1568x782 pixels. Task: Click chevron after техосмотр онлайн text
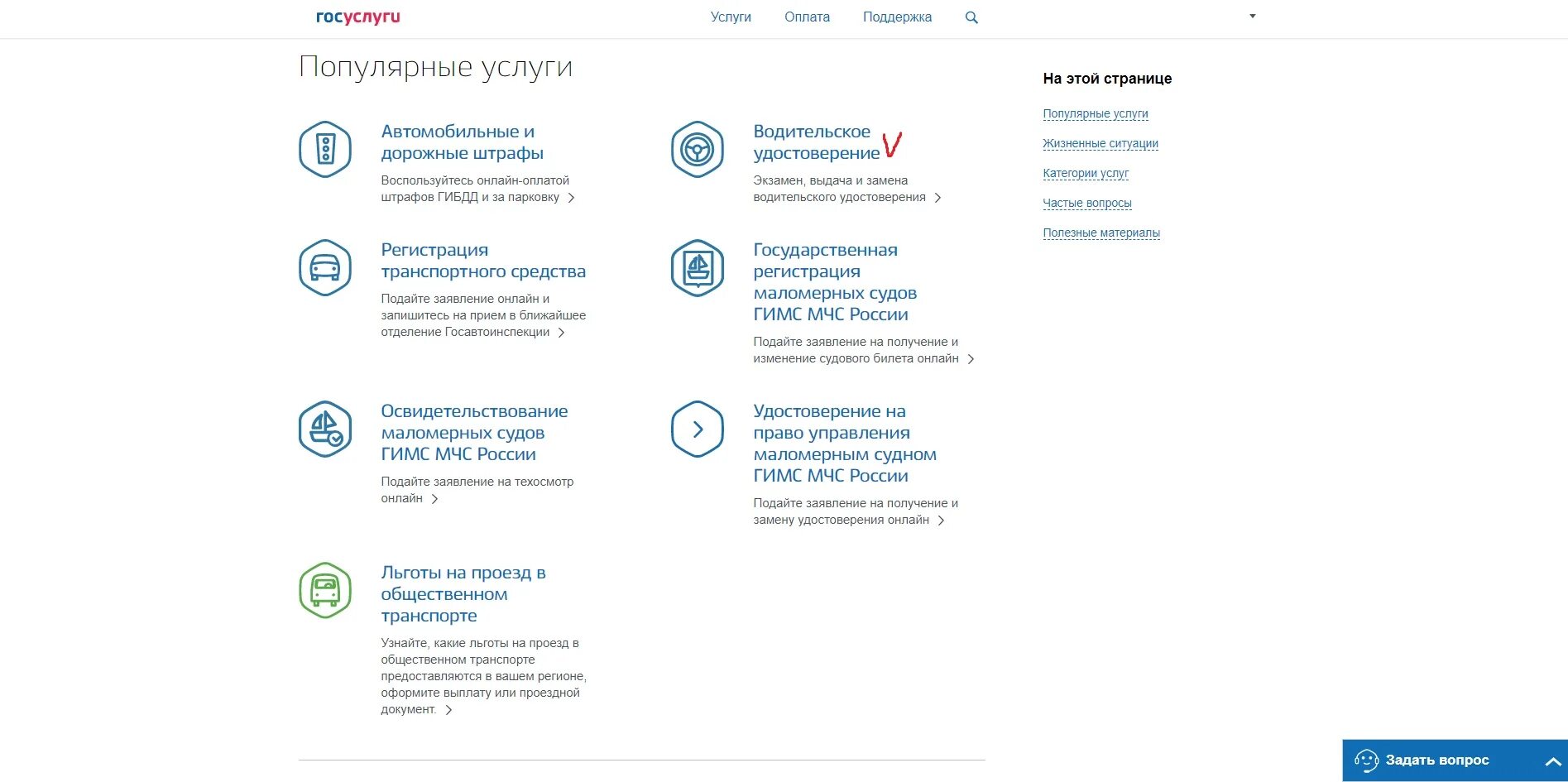(434, 499)
